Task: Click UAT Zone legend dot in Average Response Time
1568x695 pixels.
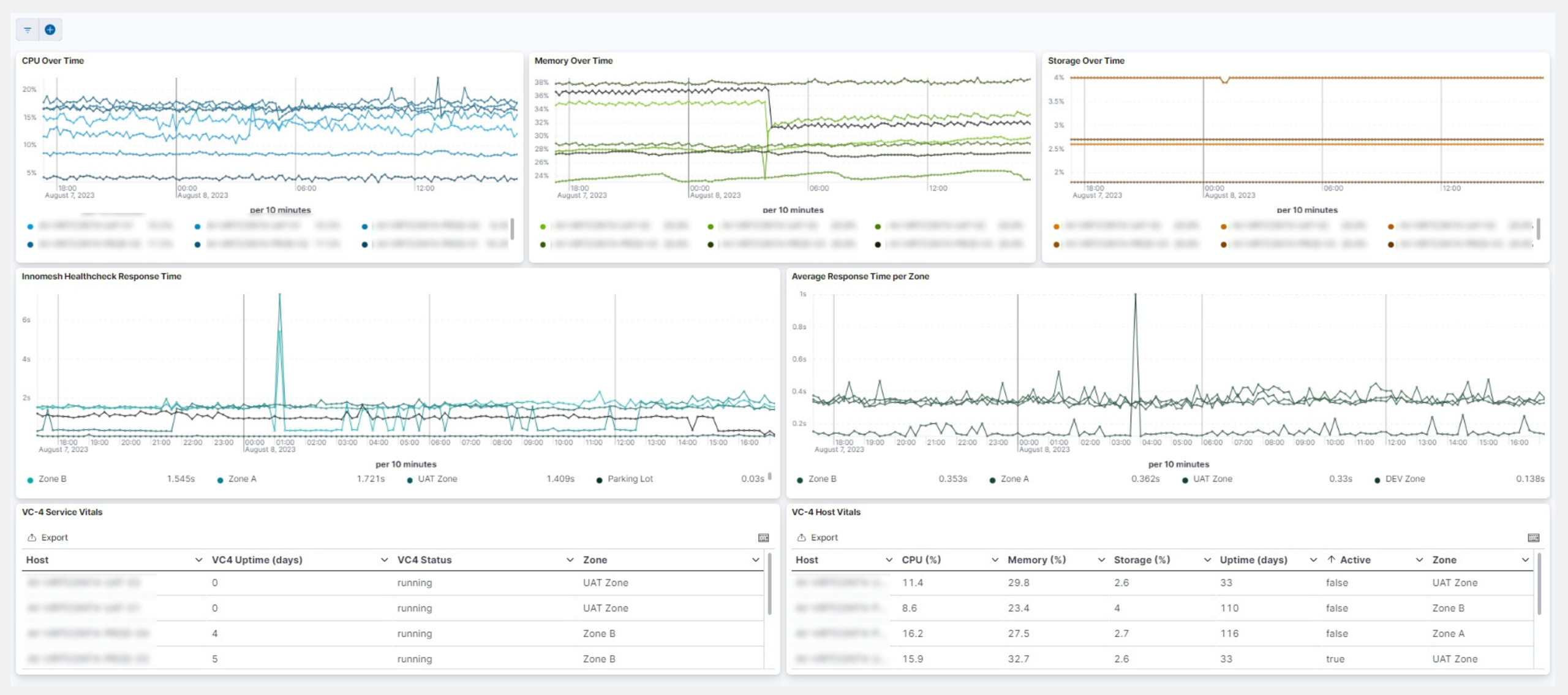Action: tap(1185, 480)
